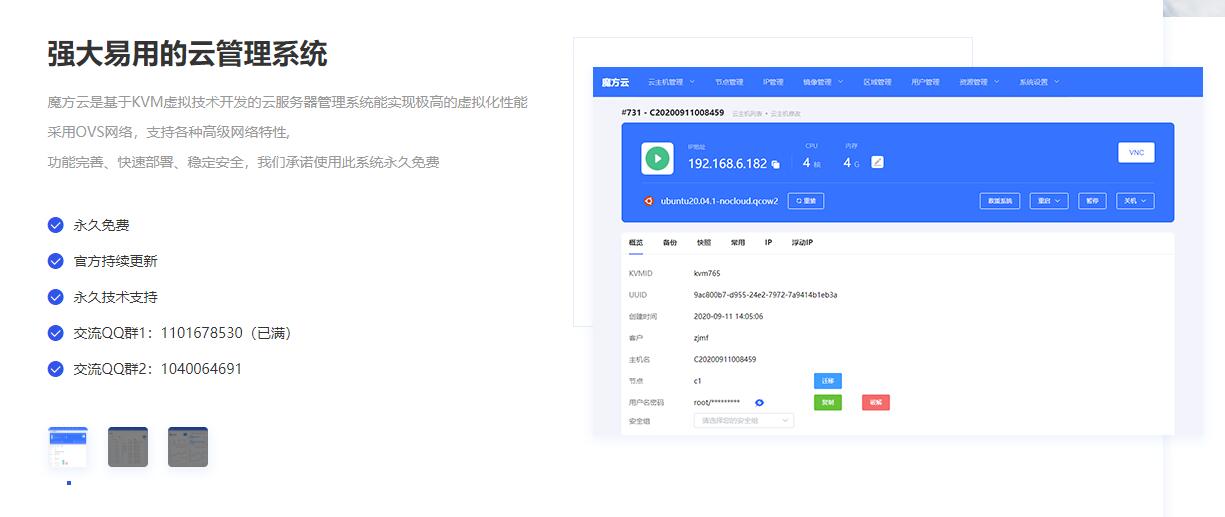
Task: Click the 魔方云 logo in navbar
Action: click(x=615, y=82)
